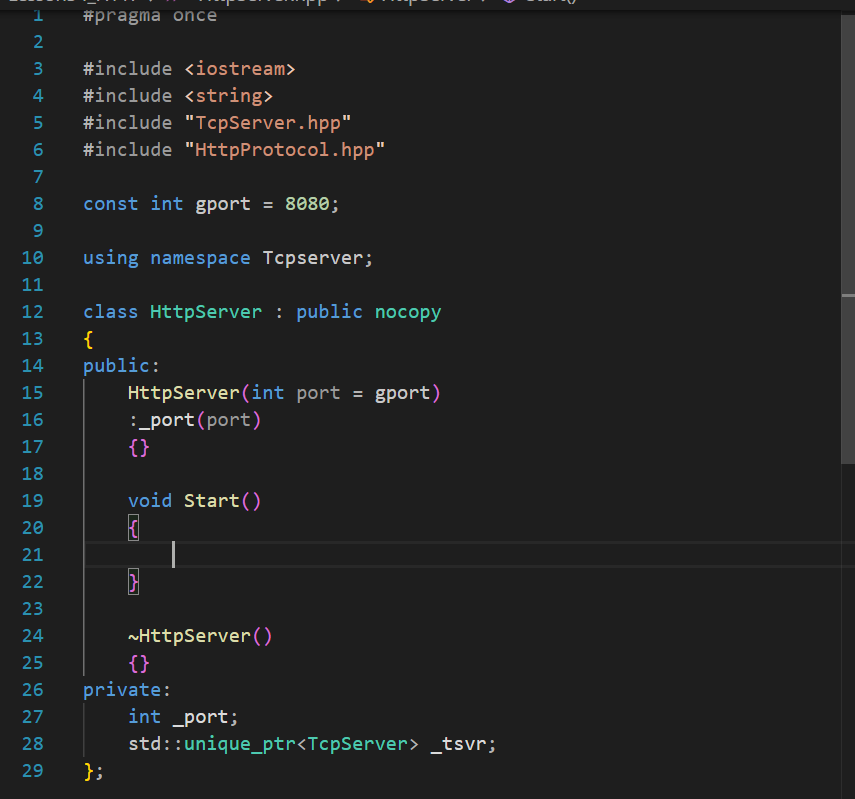
Task: Click the overview ruler marker in the scrollbar
Action: 848,294
